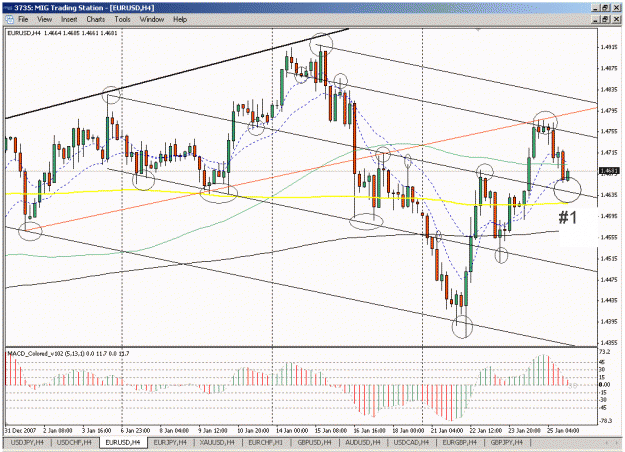
Task: Click the -78.3 MACD scale value
Action: (x=606, y=421)
